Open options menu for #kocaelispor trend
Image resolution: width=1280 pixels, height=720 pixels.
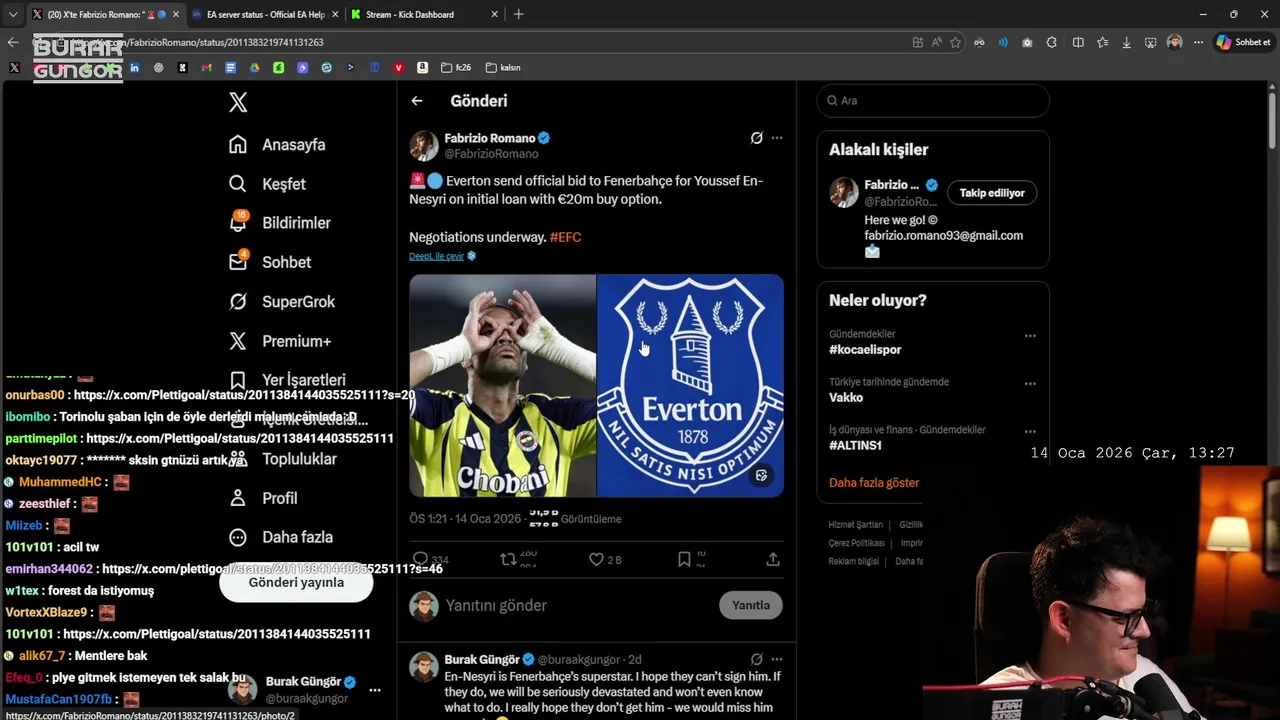(1030, 336)
